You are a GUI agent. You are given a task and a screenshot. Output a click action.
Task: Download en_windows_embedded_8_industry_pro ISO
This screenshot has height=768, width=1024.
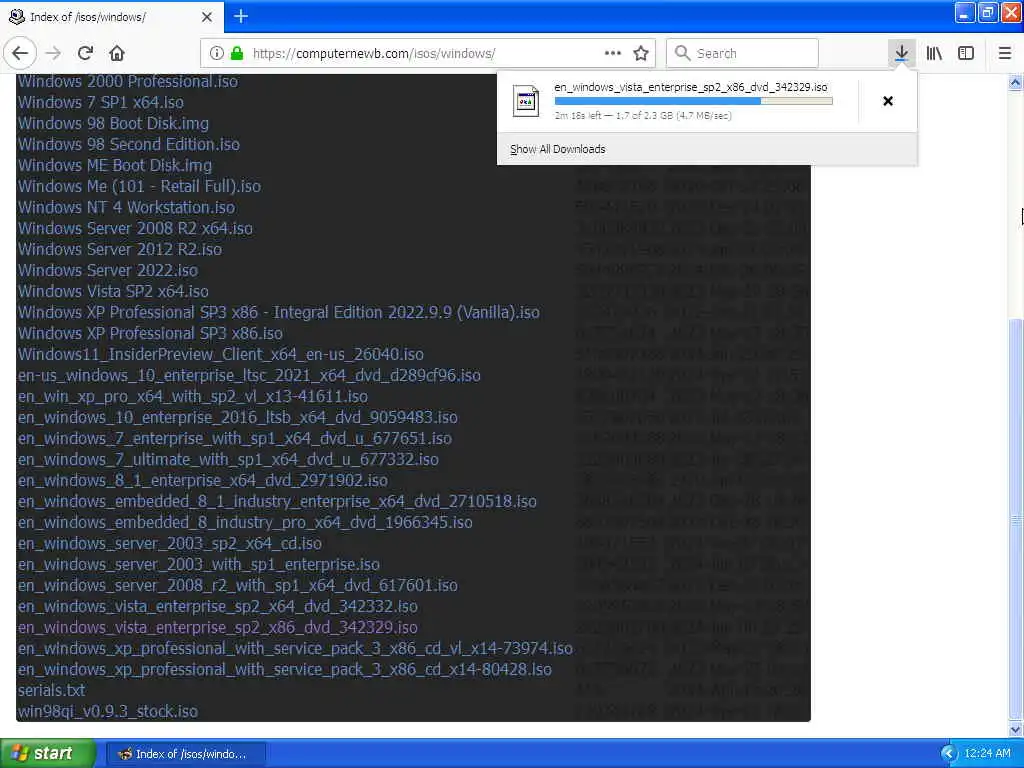(245, 522)
